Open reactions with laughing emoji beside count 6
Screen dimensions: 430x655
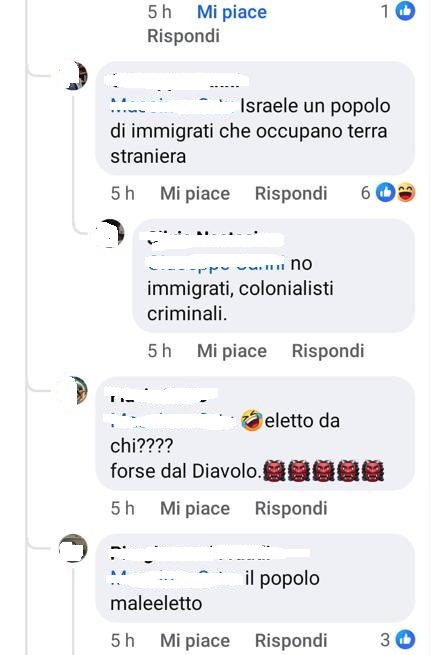click(x=406, y=193)
